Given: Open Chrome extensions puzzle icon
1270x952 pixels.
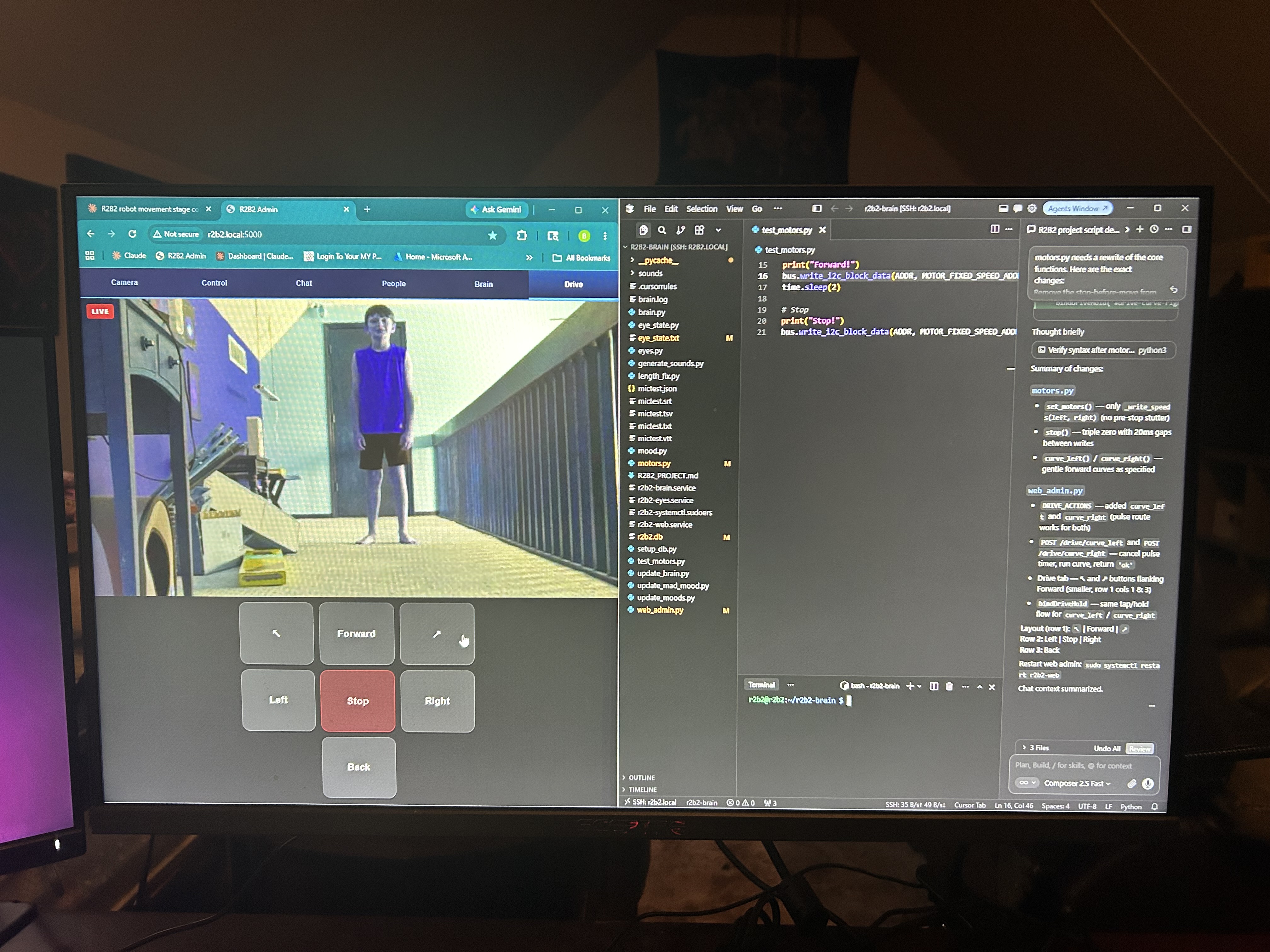Looking at the screenshot, I should 521,235.
